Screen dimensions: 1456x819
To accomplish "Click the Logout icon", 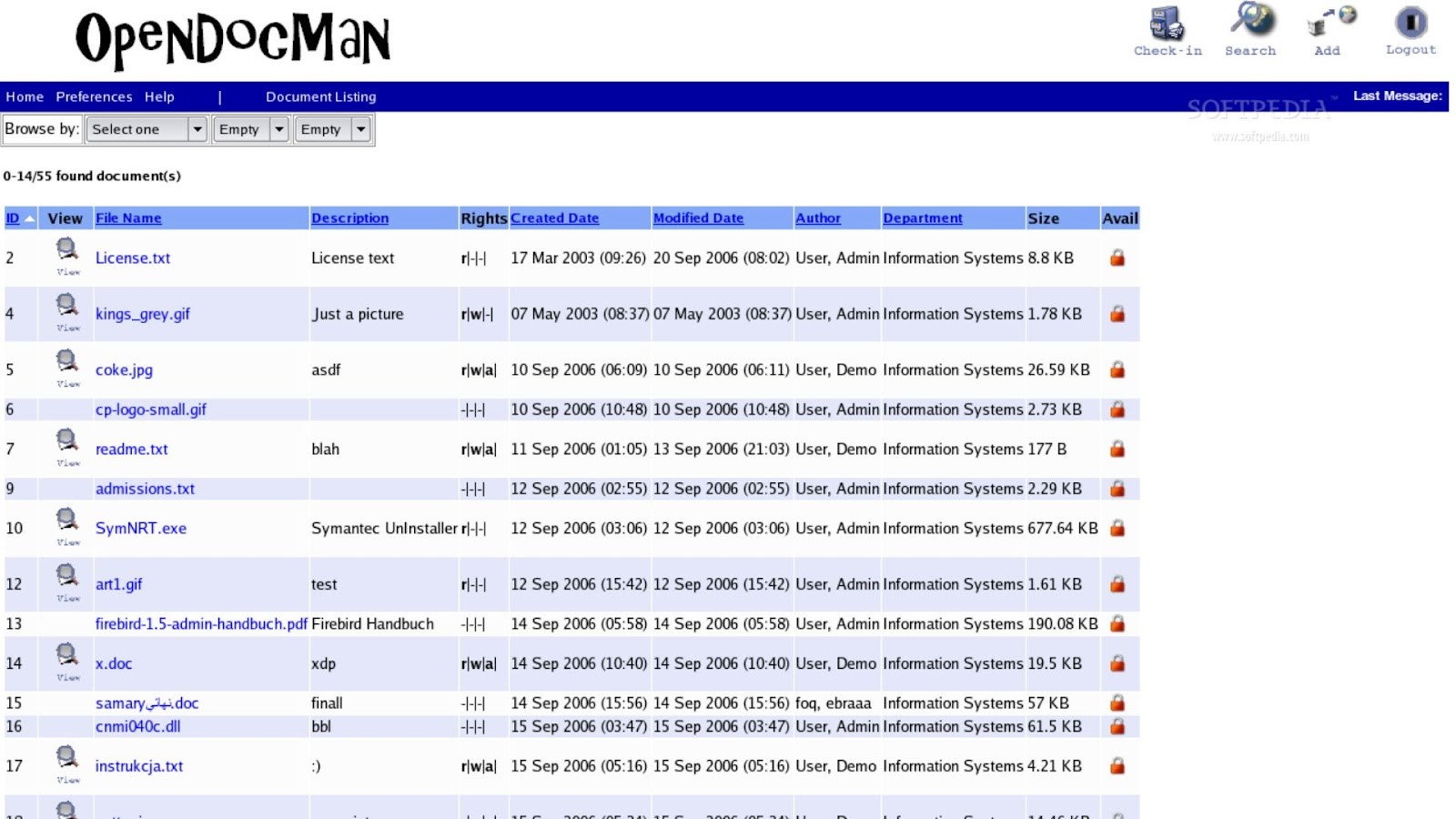I will point(1409,23).
